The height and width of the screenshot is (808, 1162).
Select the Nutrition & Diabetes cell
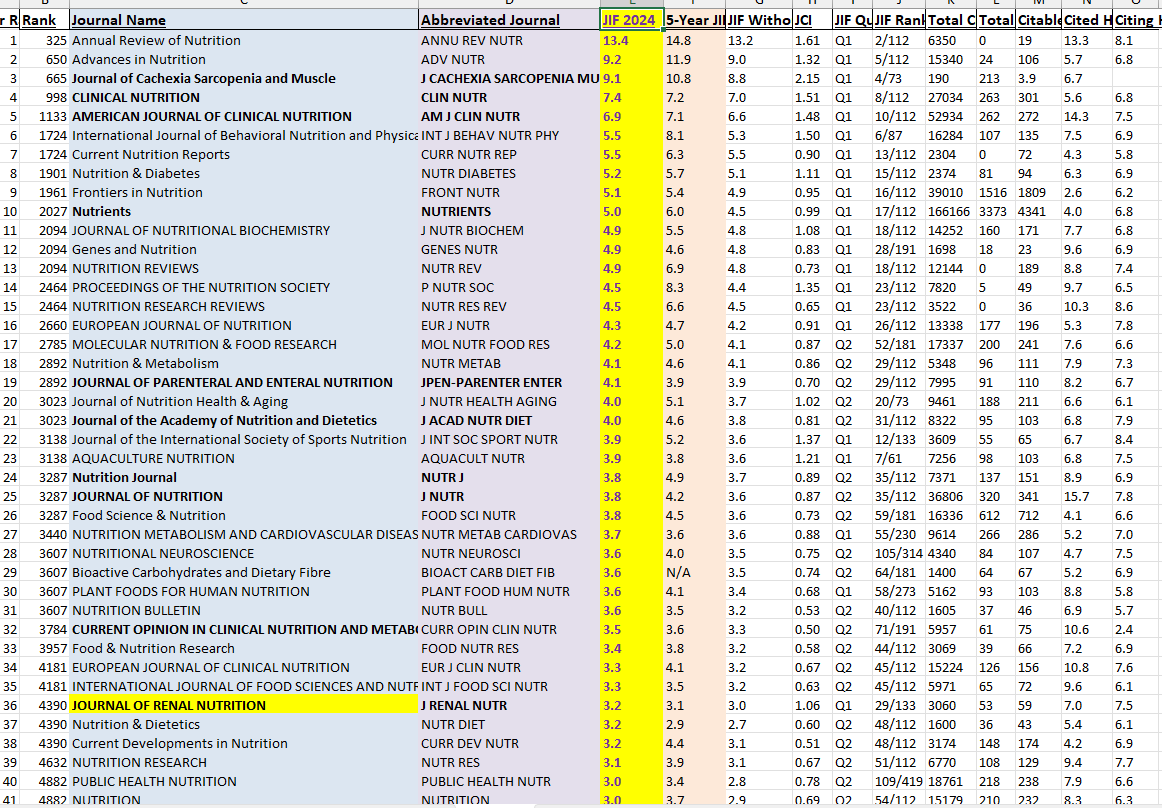tap(244, 173)
